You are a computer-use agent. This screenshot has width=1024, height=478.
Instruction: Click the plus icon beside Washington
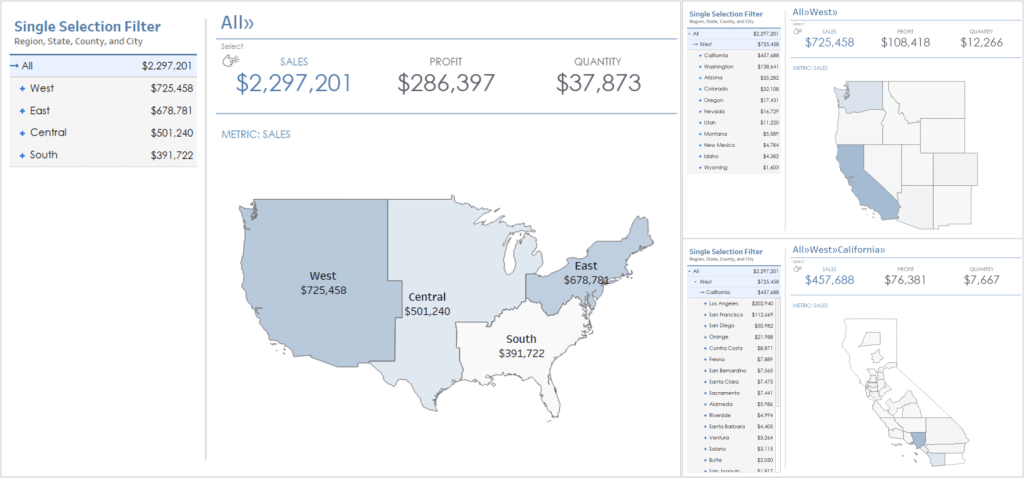[698, 66]
